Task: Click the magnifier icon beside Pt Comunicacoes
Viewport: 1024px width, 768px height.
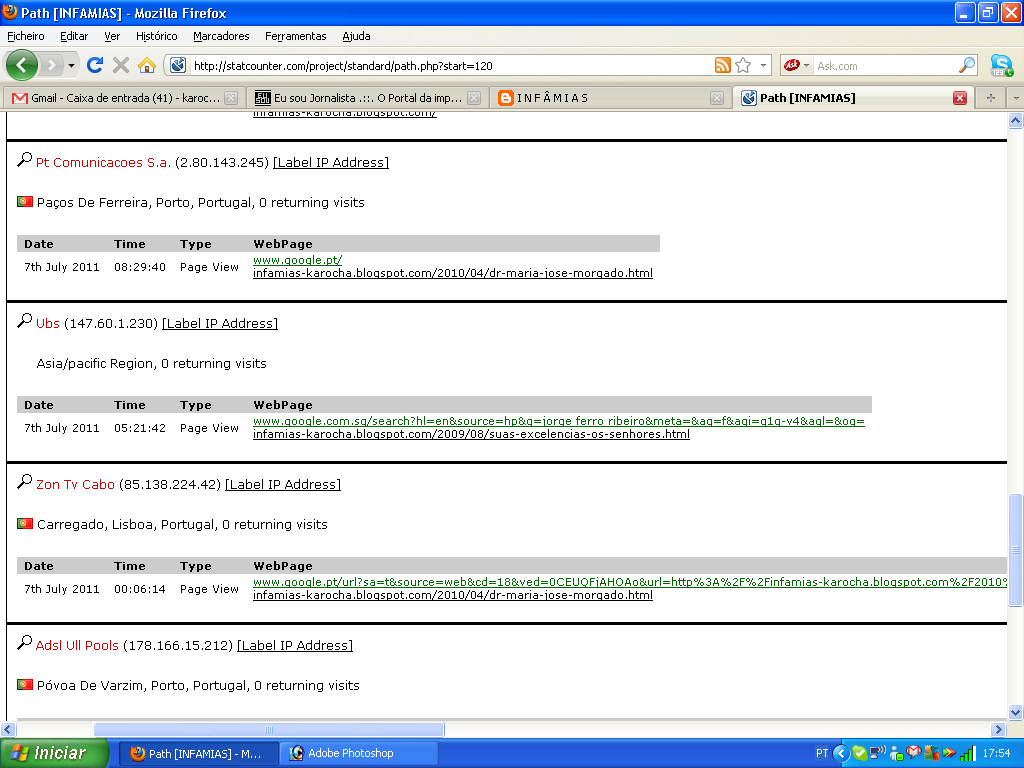Action: 24,159
